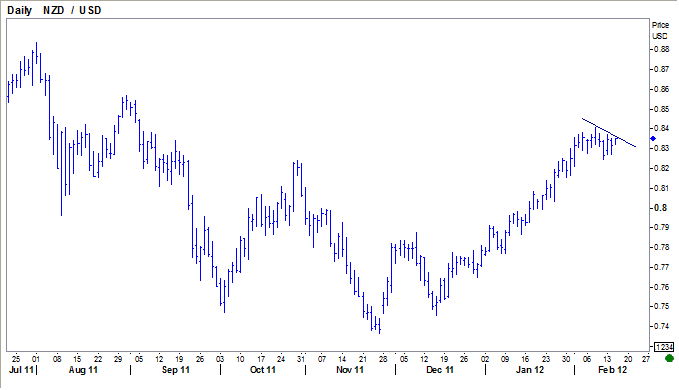Click the Price USD axis header
Viewport: 679px width, 390px height.
coord(660,31)
